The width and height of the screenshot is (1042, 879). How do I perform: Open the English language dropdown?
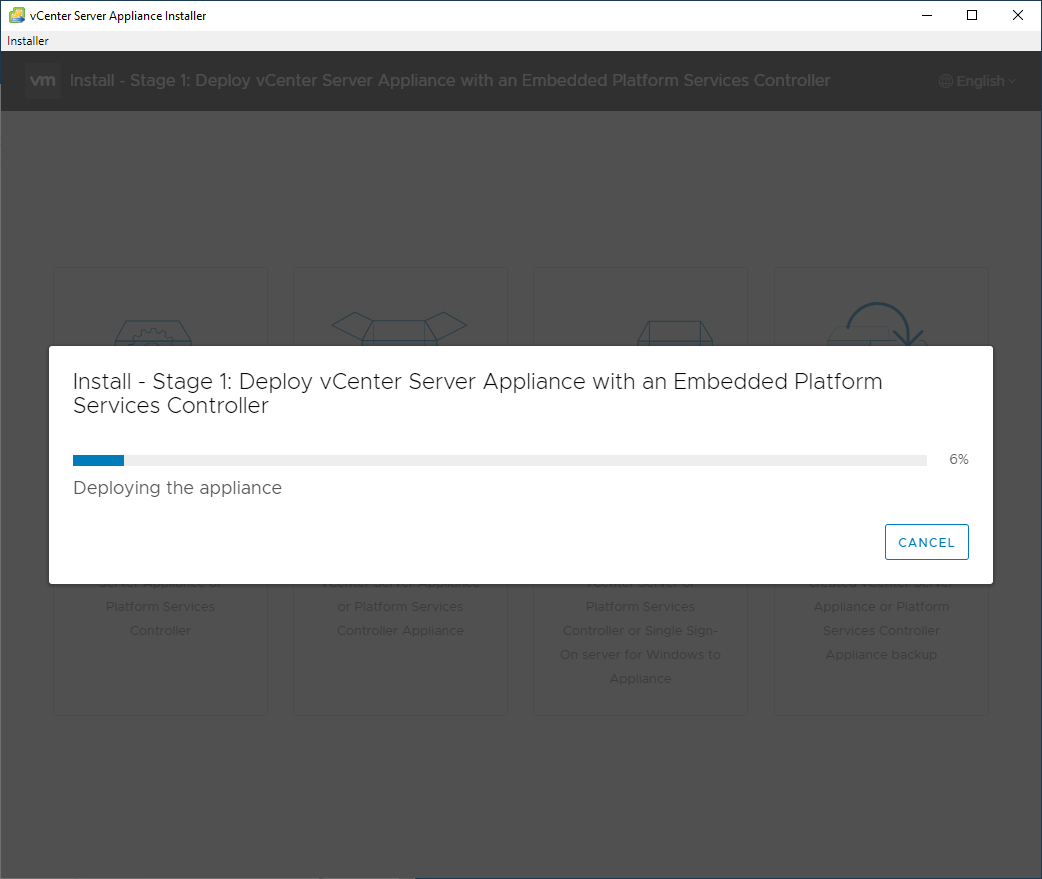tap(978, 81)
